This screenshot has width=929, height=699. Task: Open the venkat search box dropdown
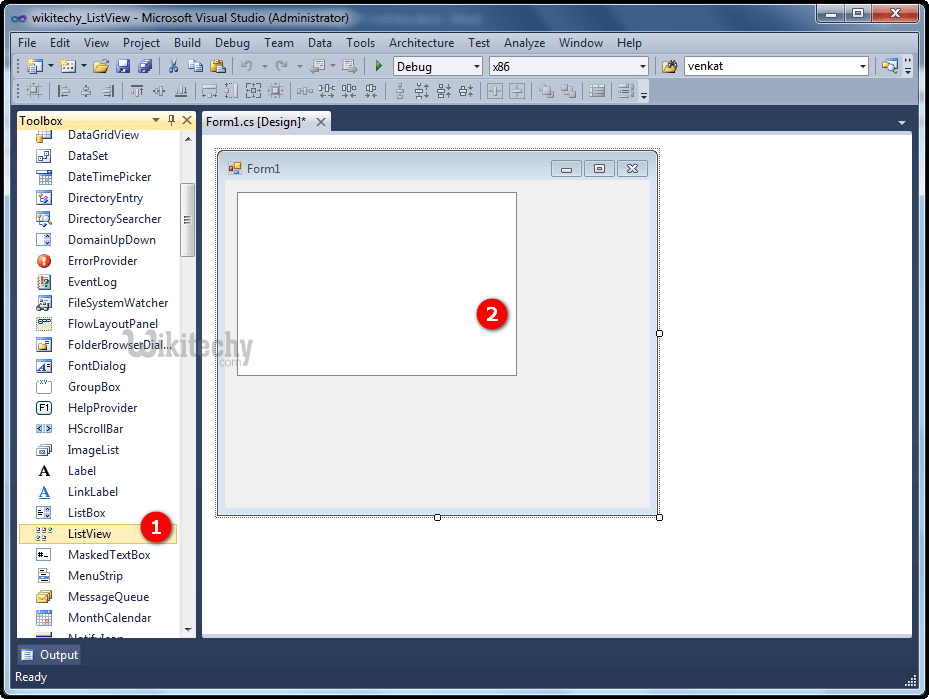864,65
